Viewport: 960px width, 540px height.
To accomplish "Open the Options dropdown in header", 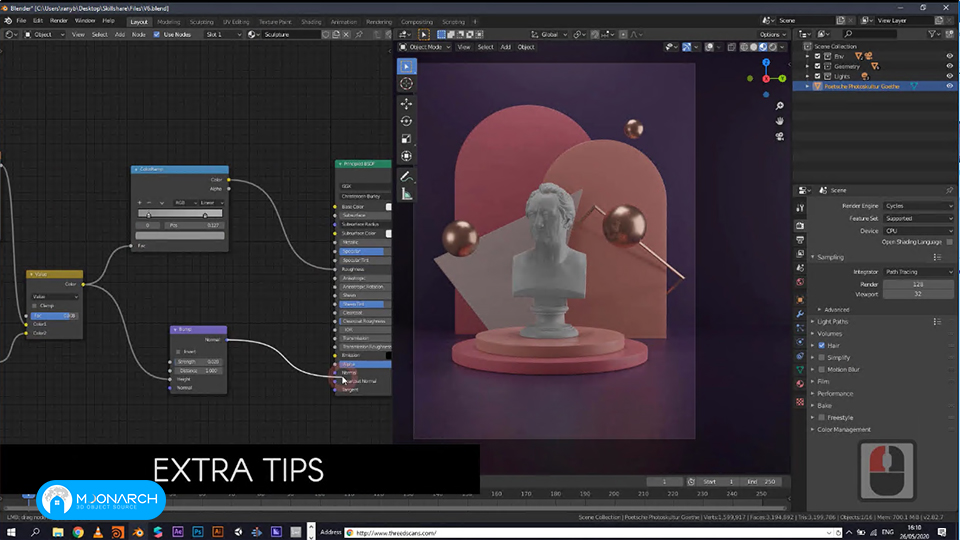I will pyautogui.click(x=773, y=35).
